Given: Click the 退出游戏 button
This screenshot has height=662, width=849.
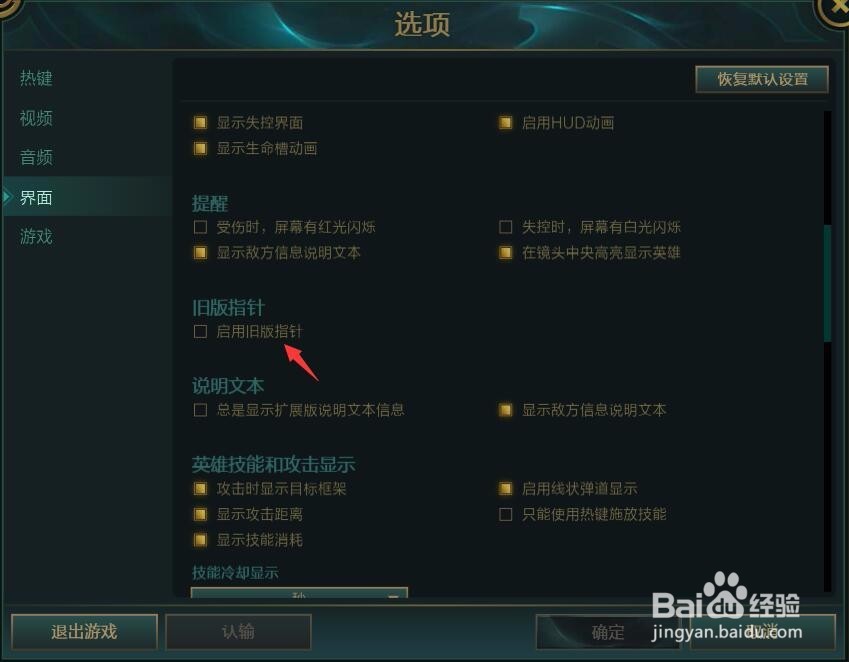Looking at the screenshot, I should (84, 632).
